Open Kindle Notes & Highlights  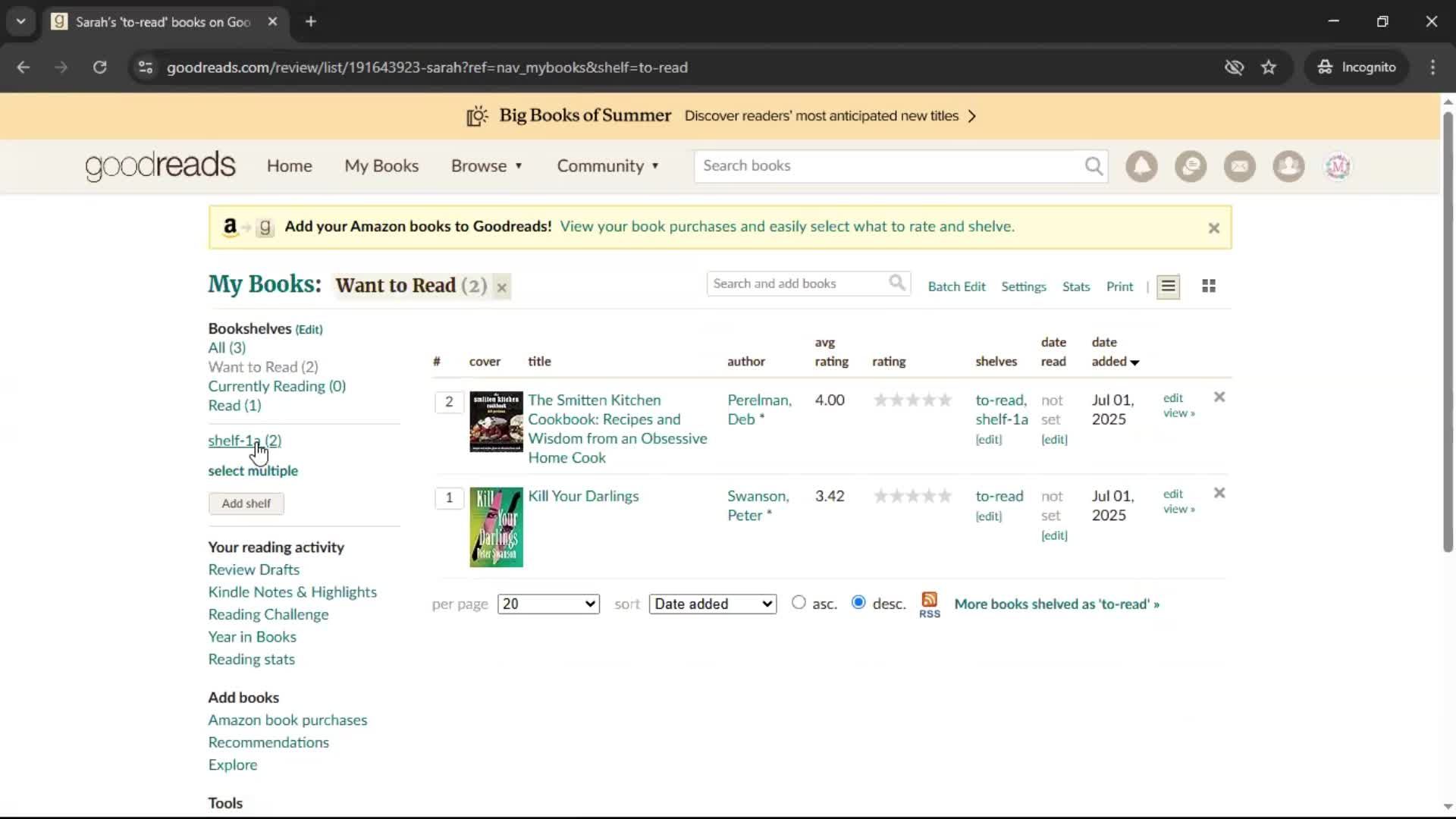292,592
